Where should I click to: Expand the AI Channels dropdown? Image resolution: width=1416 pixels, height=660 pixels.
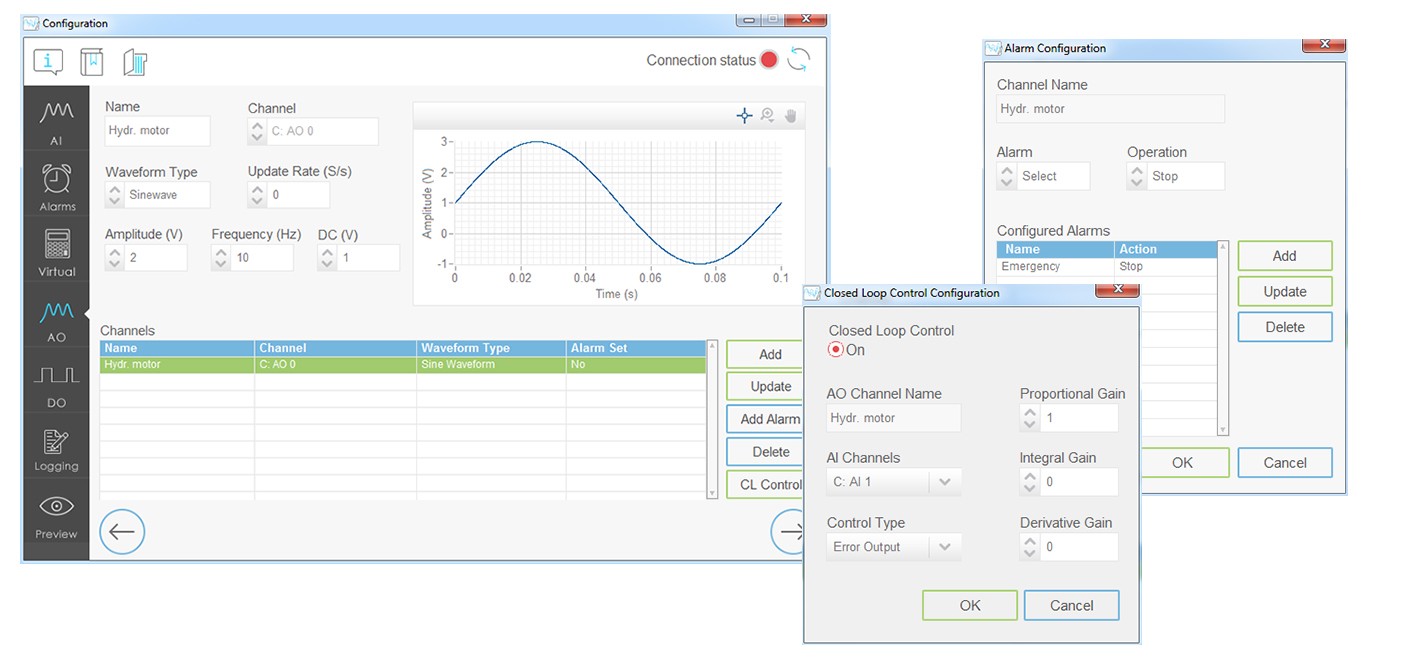[943, 482]
